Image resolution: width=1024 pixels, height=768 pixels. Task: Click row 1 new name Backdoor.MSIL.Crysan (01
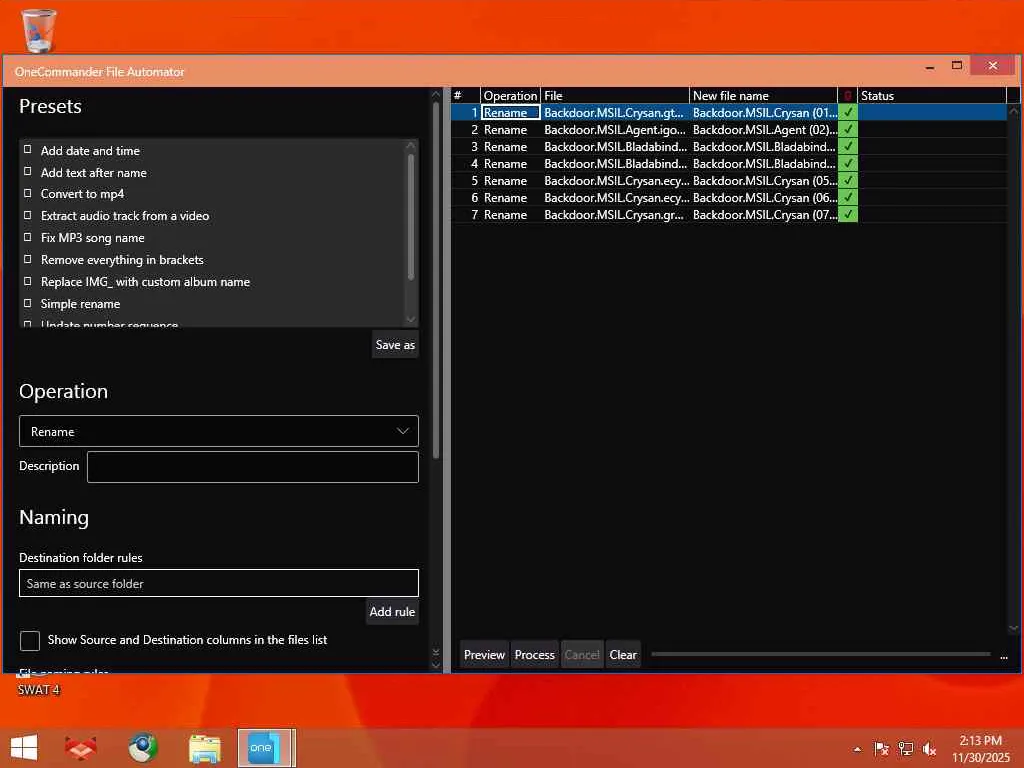tap(763, 112)
